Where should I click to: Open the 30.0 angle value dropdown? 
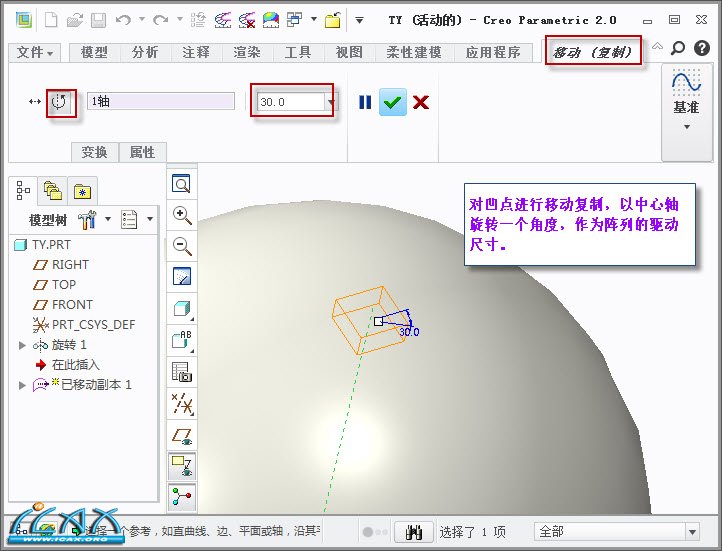[332, 102]
